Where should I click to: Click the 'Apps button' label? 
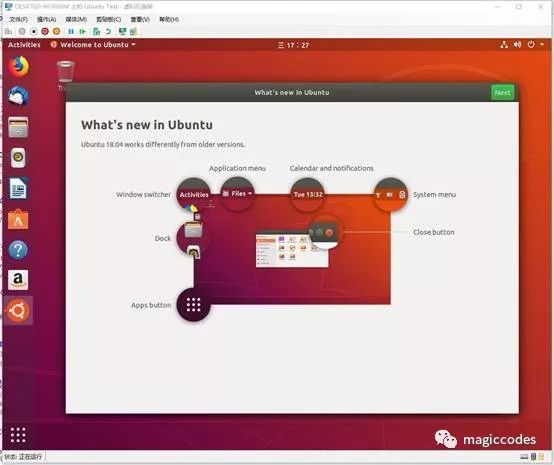click(151, 305)
